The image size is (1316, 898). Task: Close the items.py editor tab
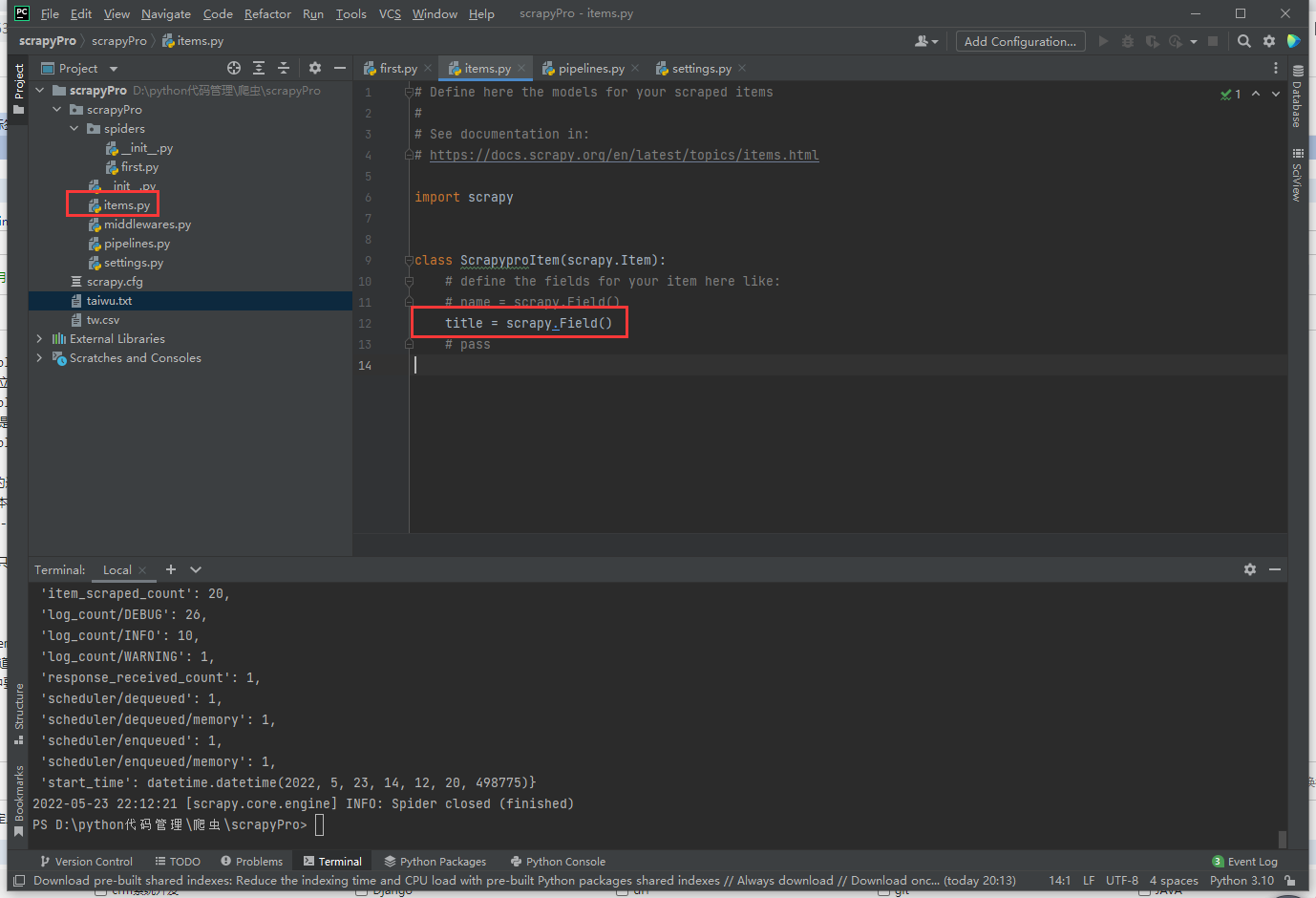(521, 68)
